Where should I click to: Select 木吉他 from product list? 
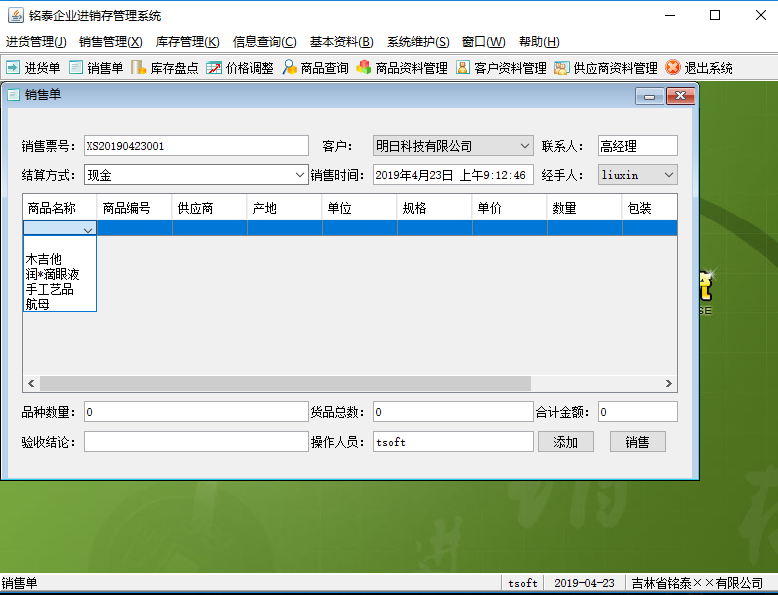click(x=60, y=259)
